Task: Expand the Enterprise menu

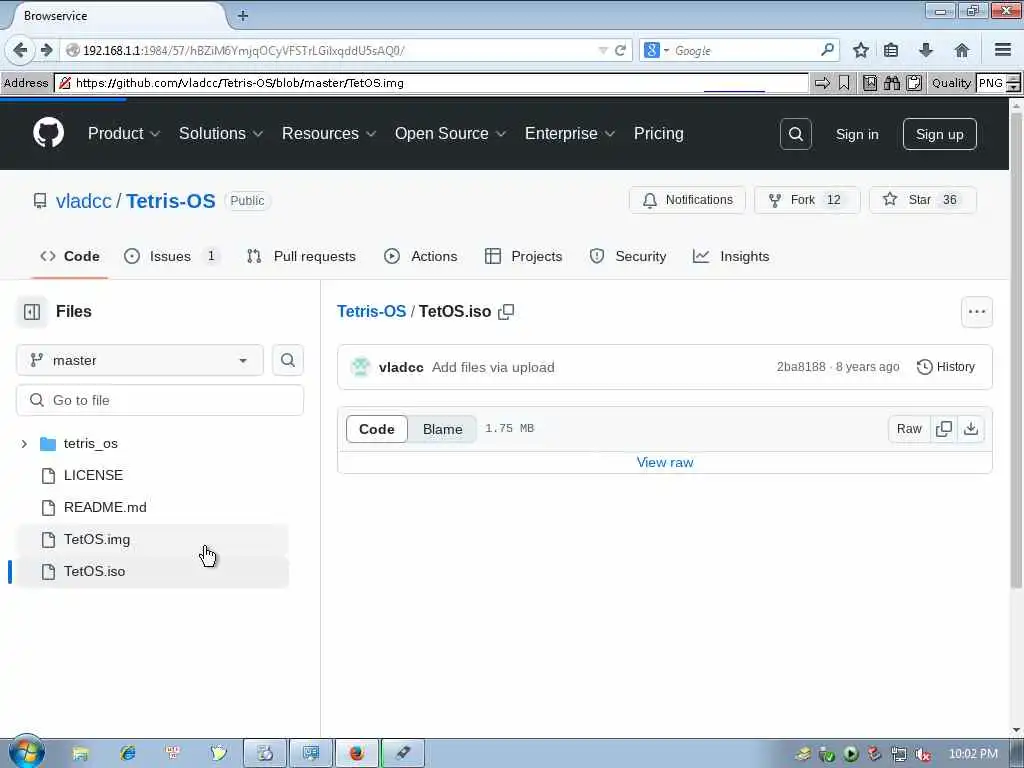Action: (x=570, y=133)
